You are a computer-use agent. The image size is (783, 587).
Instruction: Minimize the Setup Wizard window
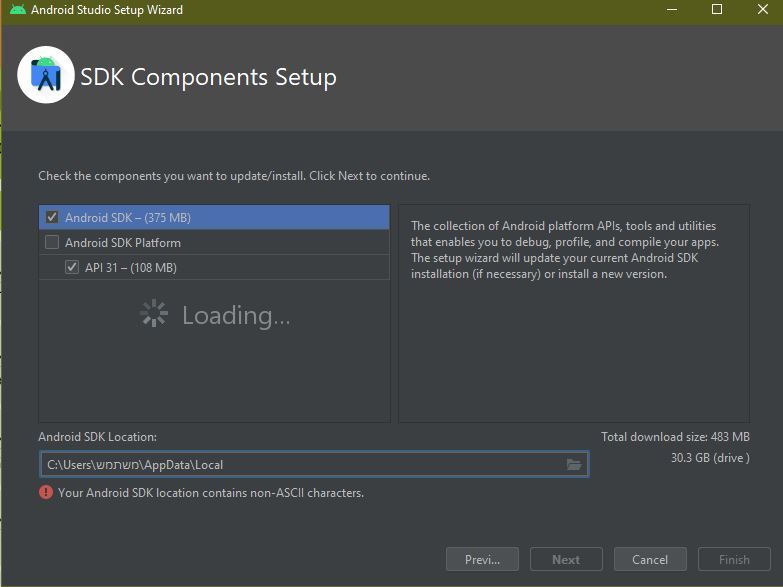coord(671,10)
